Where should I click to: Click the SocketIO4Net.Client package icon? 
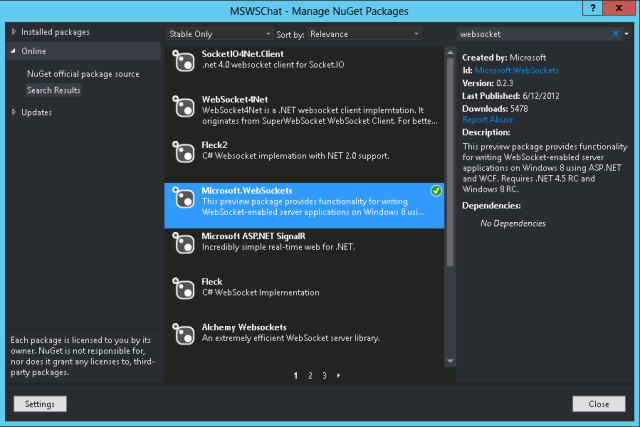coord(183,61)
